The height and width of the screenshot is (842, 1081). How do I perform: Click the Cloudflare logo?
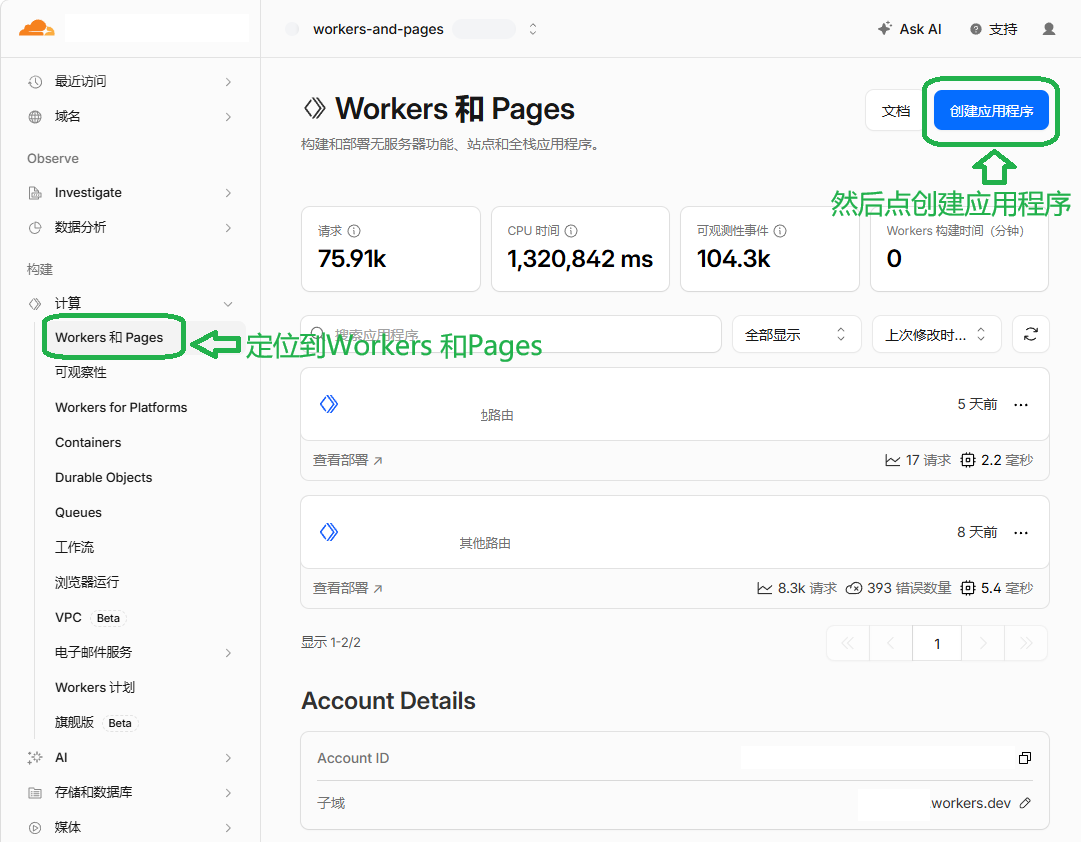coord(37,28)
